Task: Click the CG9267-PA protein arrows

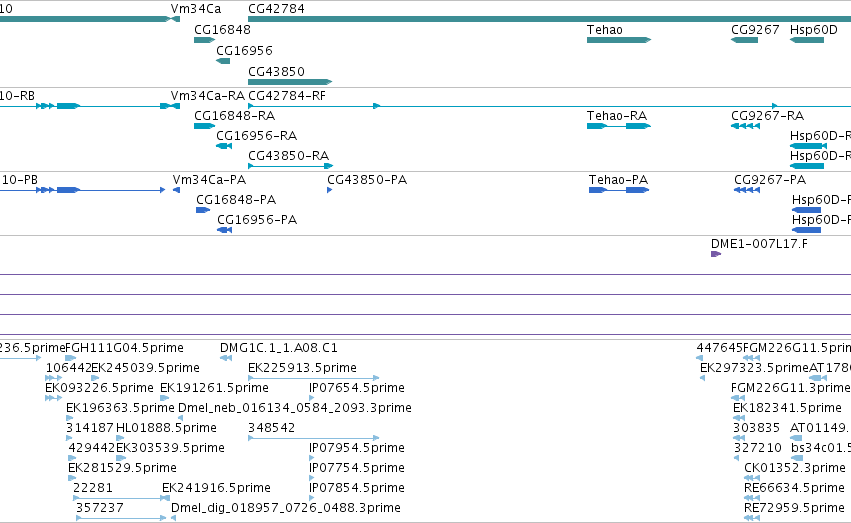Action: (747, 190)
